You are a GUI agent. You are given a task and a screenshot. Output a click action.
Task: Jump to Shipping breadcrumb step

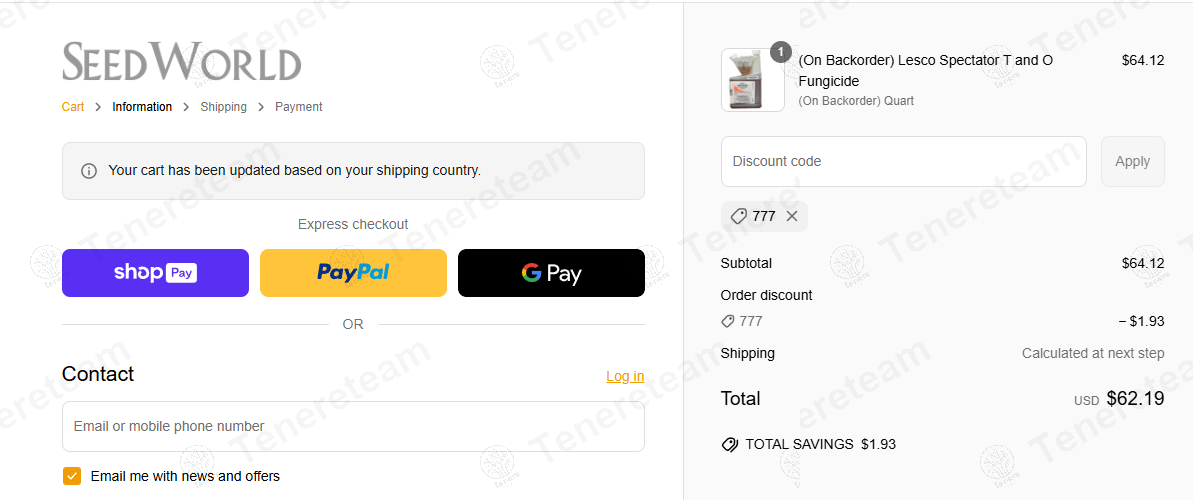(x=223, y=107)
